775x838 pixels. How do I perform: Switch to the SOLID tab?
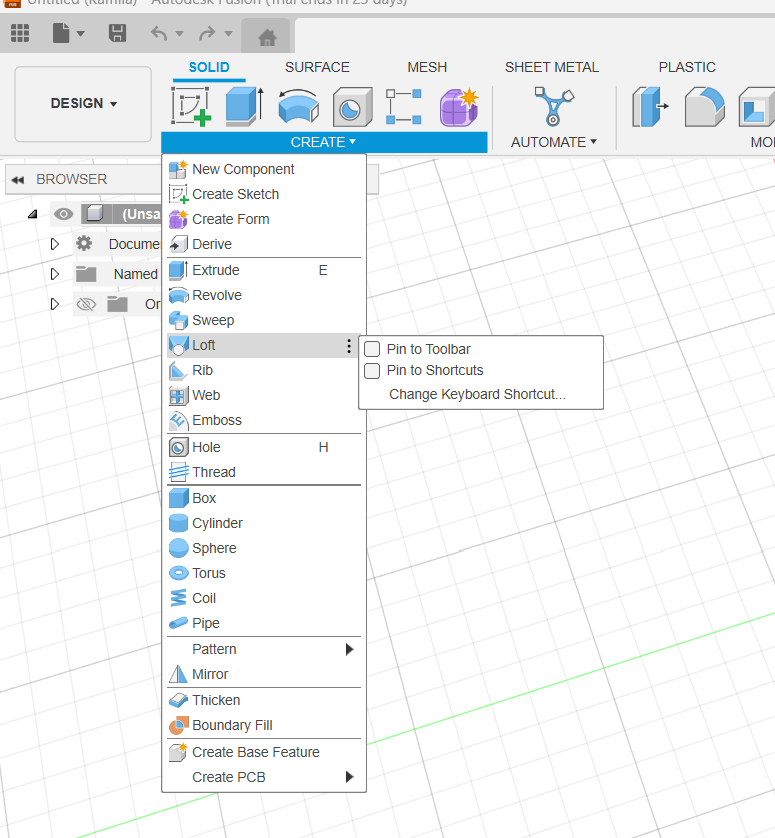[209, 67]
